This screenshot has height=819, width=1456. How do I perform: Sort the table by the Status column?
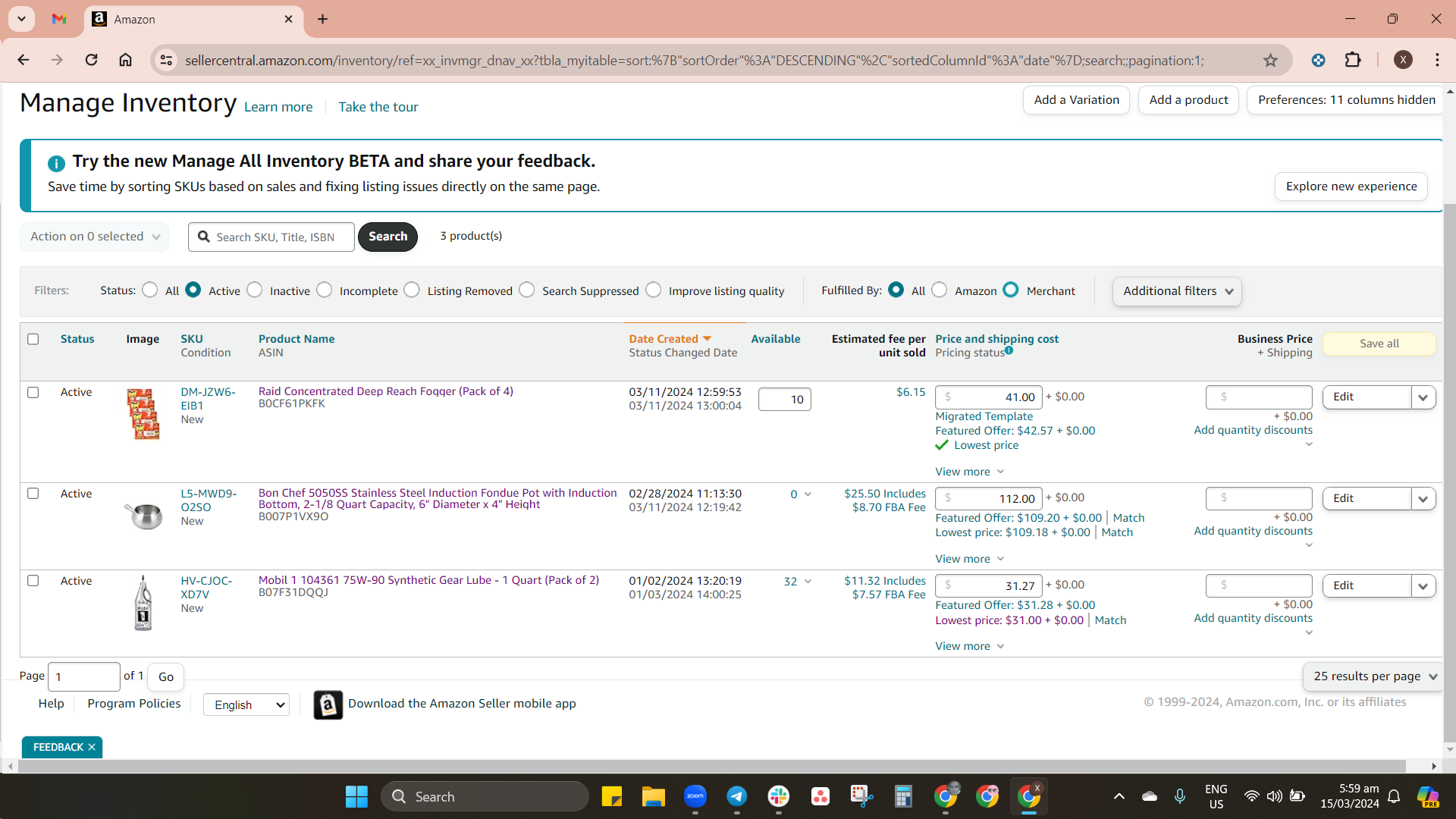click(77, 339)
